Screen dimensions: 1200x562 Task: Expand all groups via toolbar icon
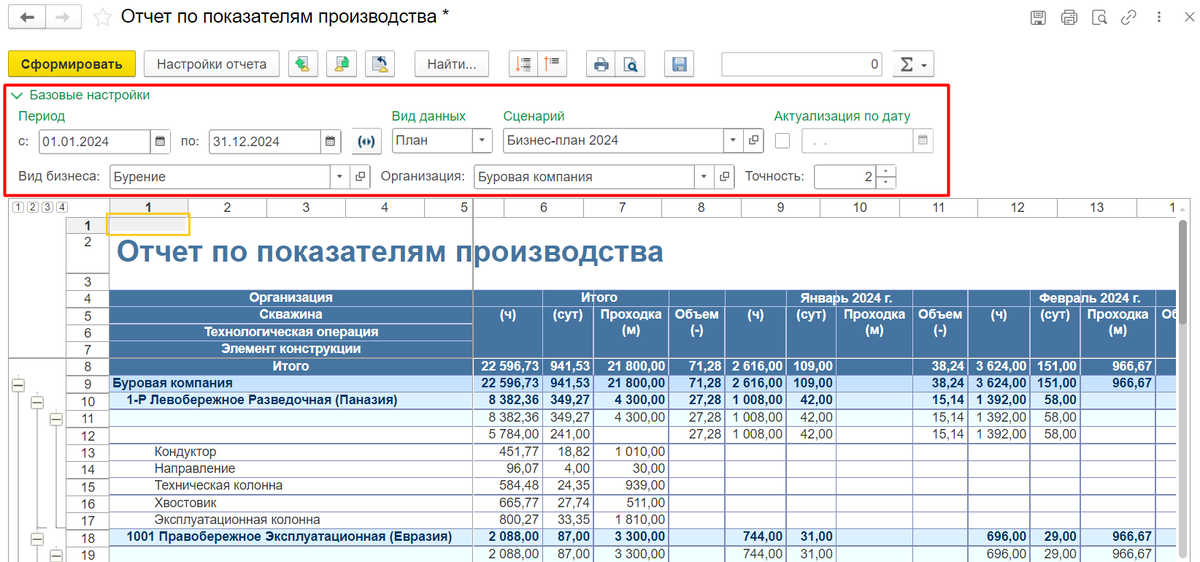click(523, 64)
